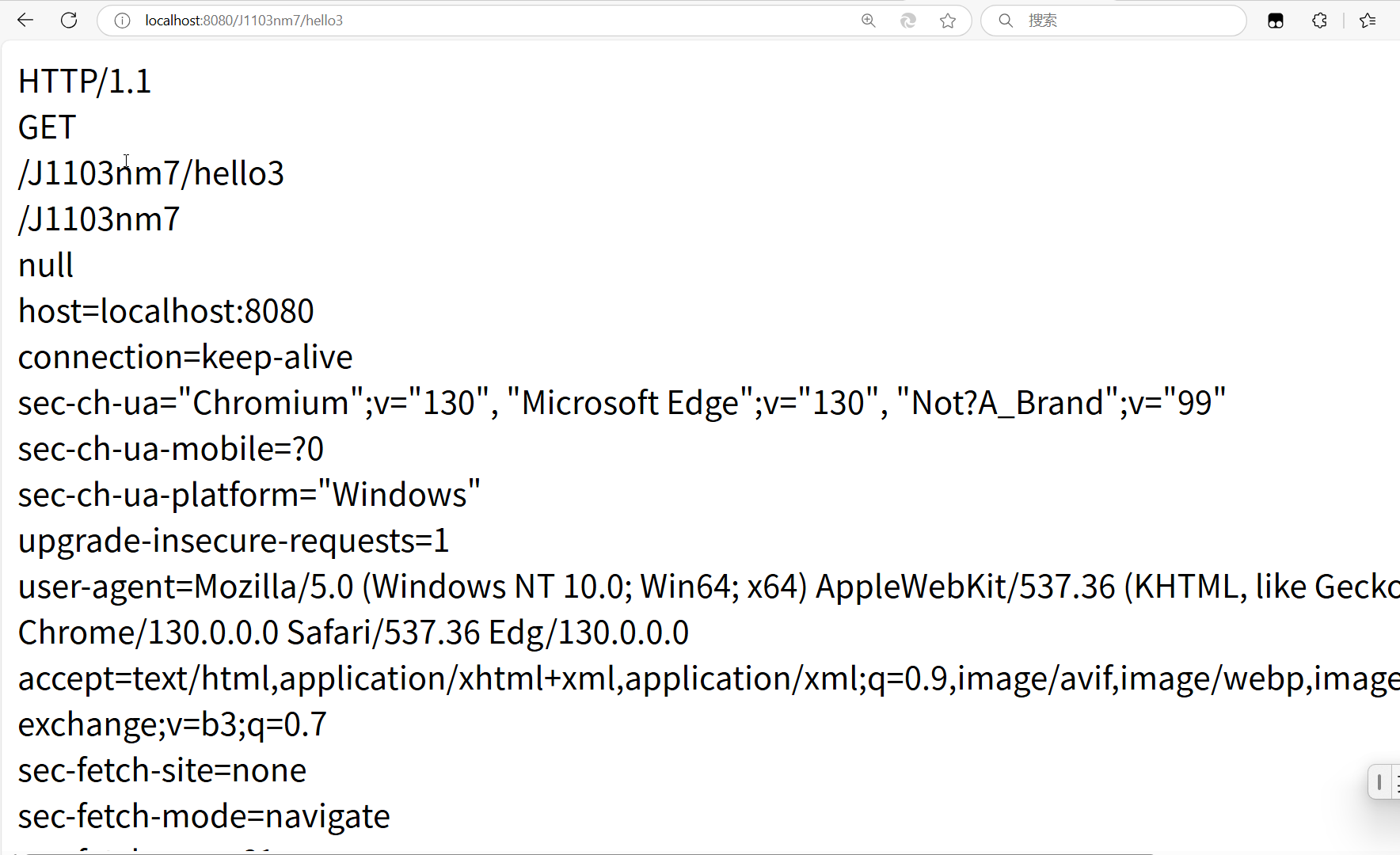The width and height of the screenshot is (1400, 855).
Task: Go back to the previous page
Action: pyautogui.click(x=25, y=21)
